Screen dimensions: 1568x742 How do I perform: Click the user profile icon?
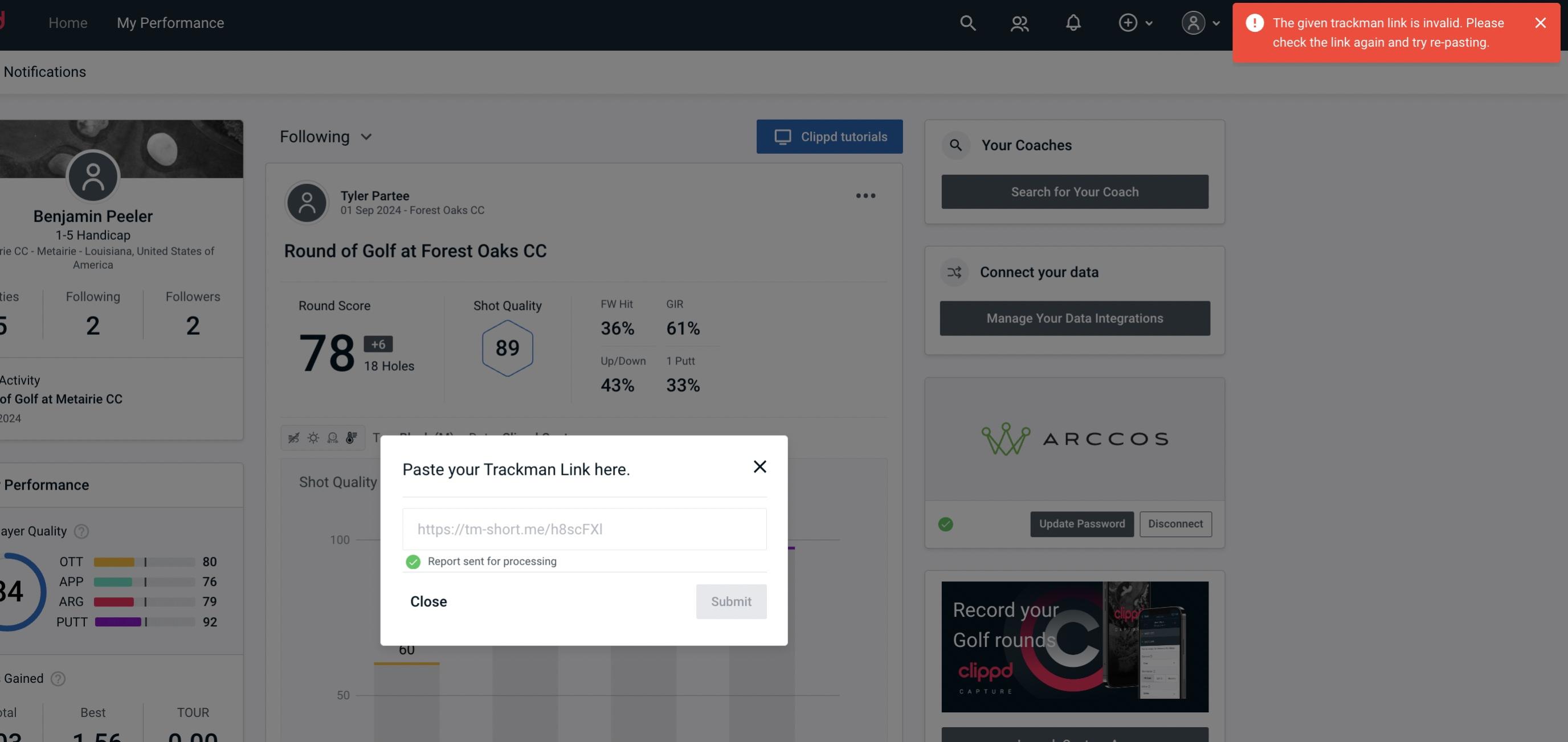[1193, 22]
